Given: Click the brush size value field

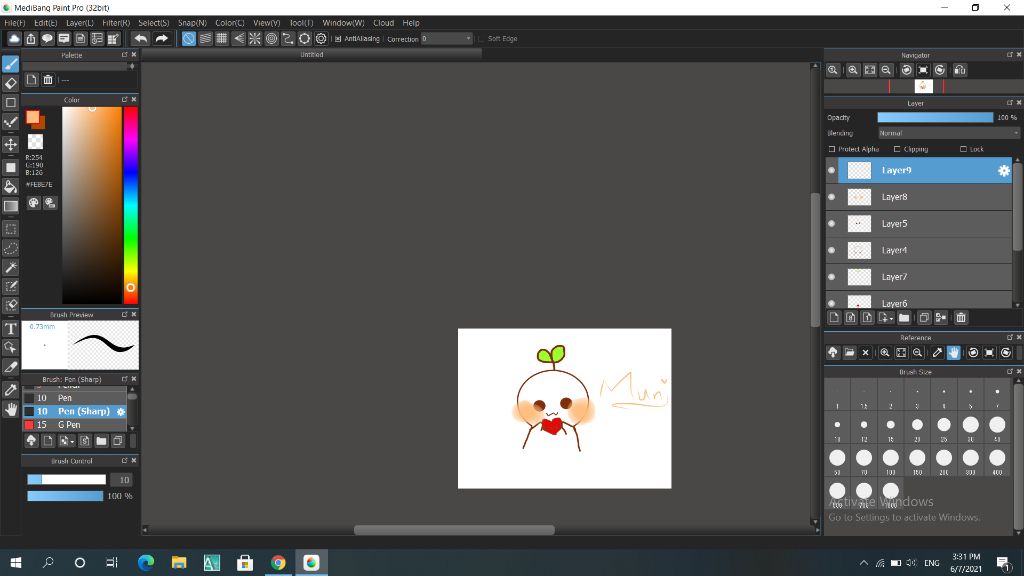Looking at the screenshot, I should pyautogui.click(x=122, y=480).
